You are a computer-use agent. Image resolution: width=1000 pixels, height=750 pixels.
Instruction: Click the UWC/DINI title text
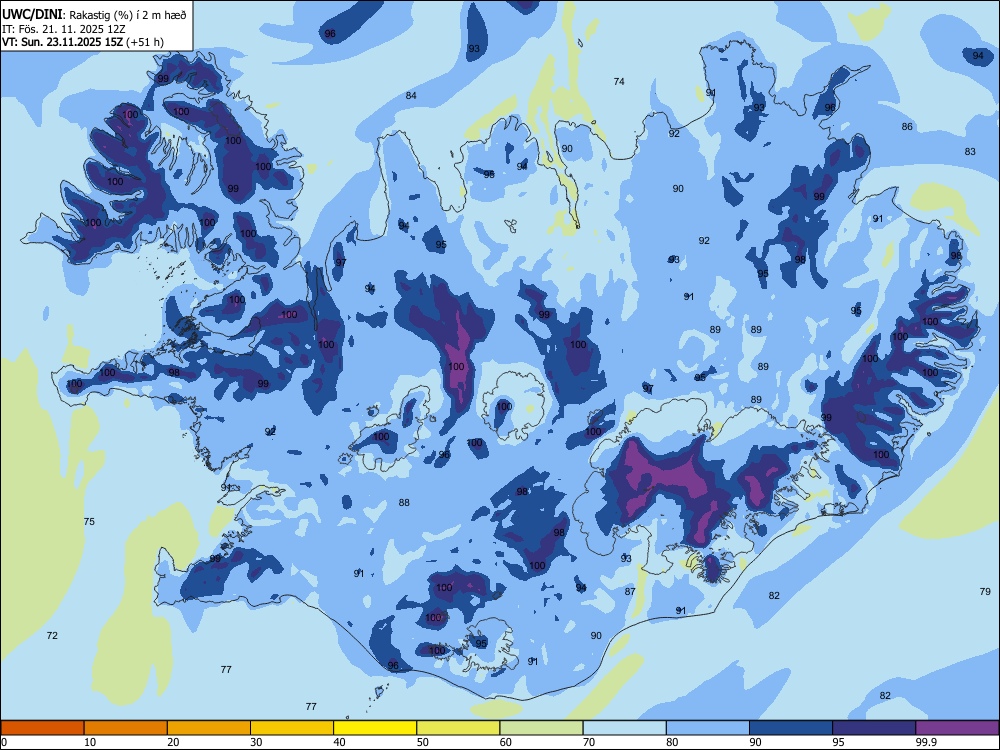click(x=32, y=14)
